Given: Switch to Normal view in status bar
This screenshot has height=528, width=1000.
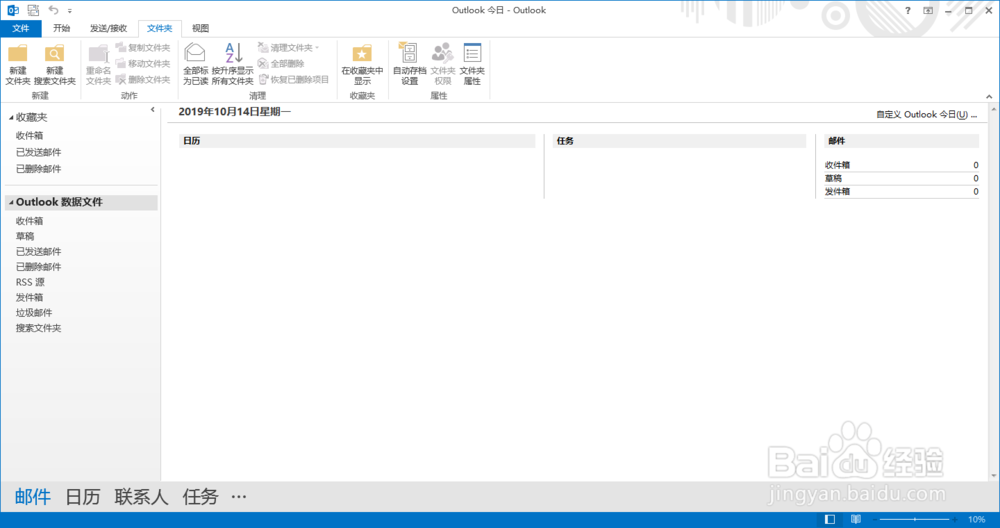Looking at the screenshot, I should click(830, 519).
